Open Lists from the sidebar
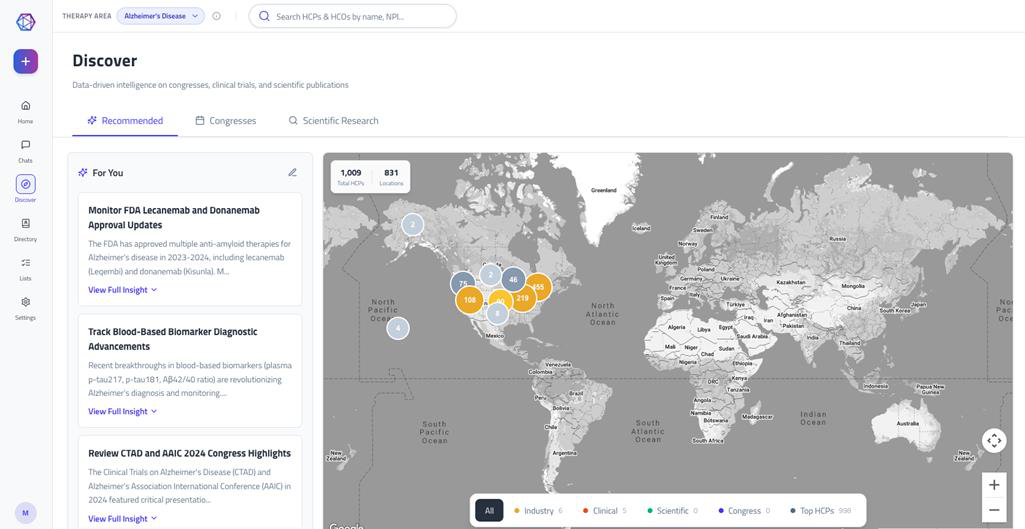Image resolution: width=1025 pixels, height=529 pixels. click(x=25, y=269)
